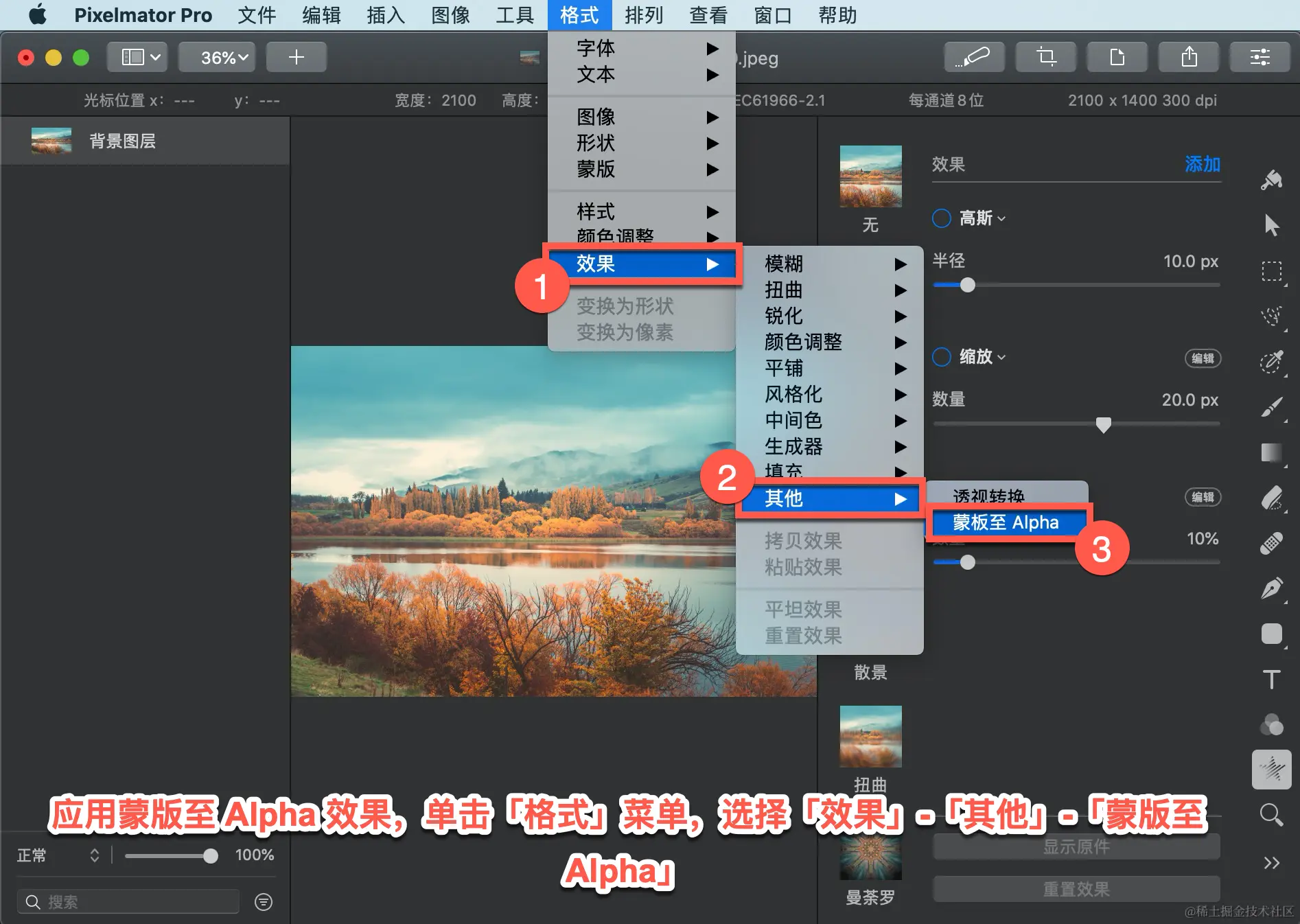Open the Color Adjustments tool
This screenshot has width=1300, height=924.
[1271, 724]
